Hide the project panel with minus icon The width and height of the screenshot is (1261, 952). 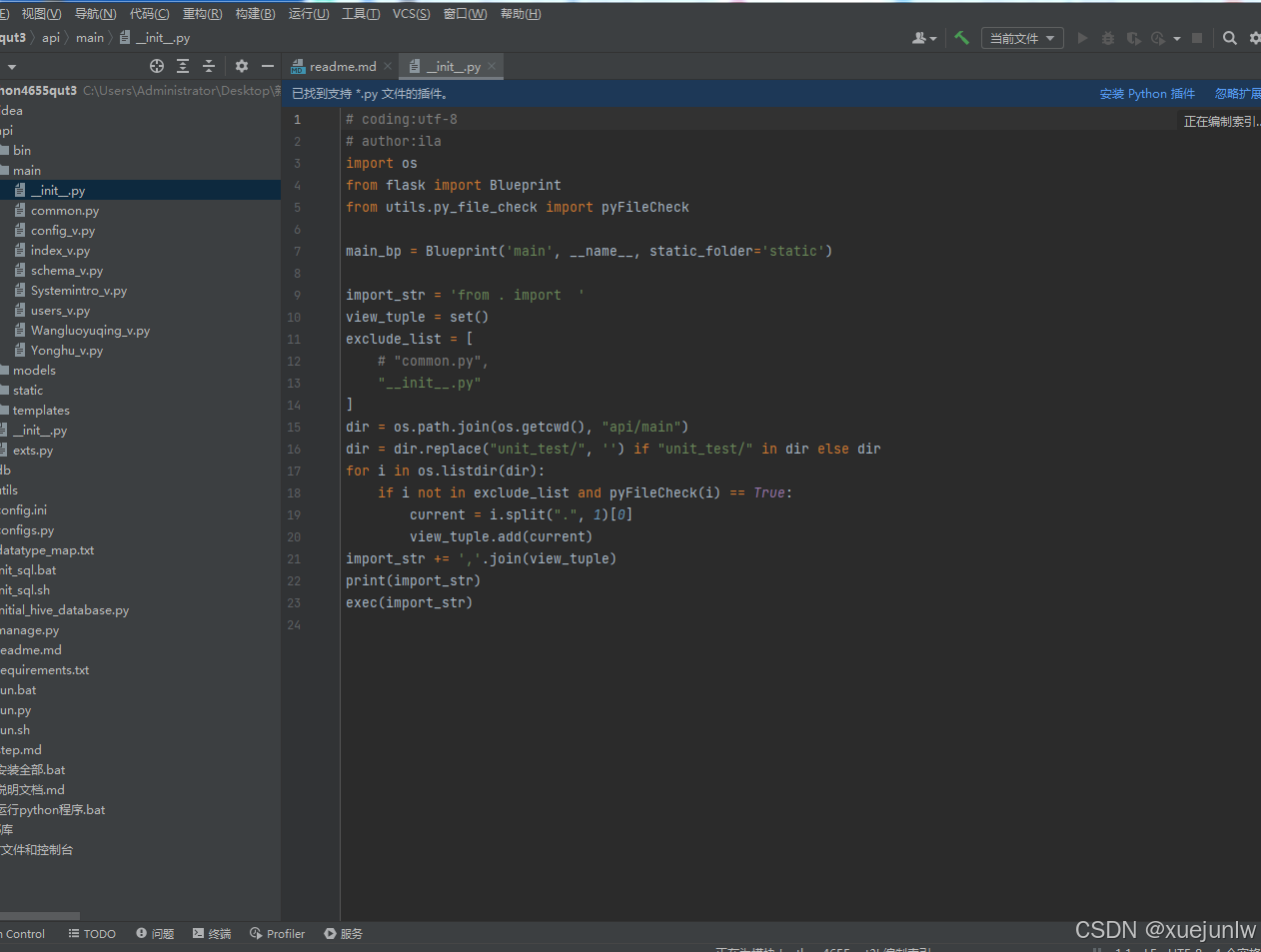coord(268,66)
